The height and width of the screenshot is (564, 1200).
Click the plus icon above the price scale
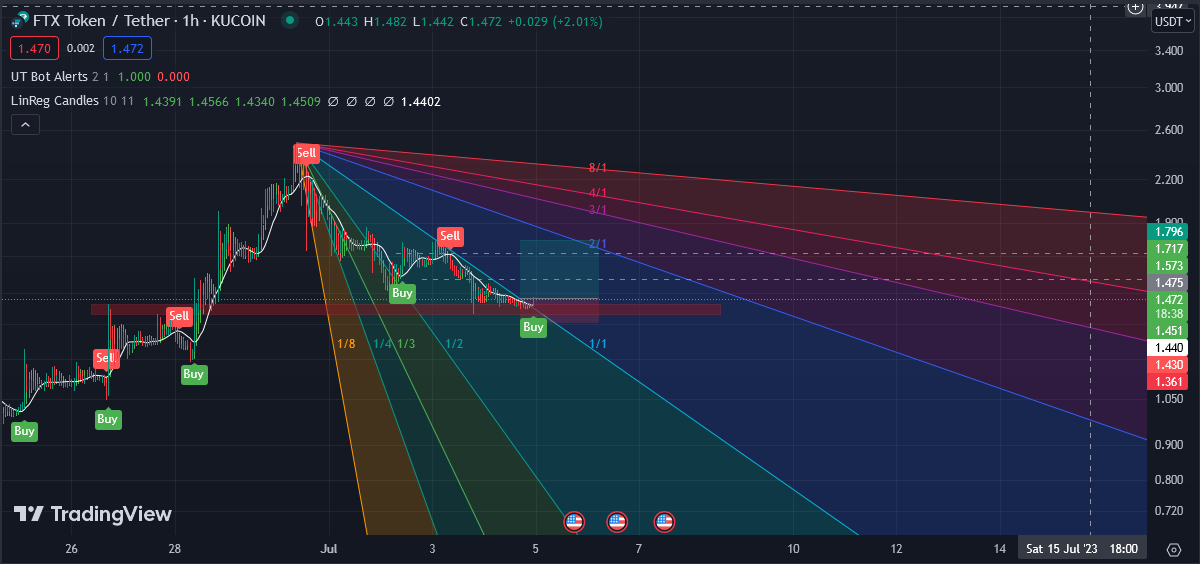pos(1134,7)
